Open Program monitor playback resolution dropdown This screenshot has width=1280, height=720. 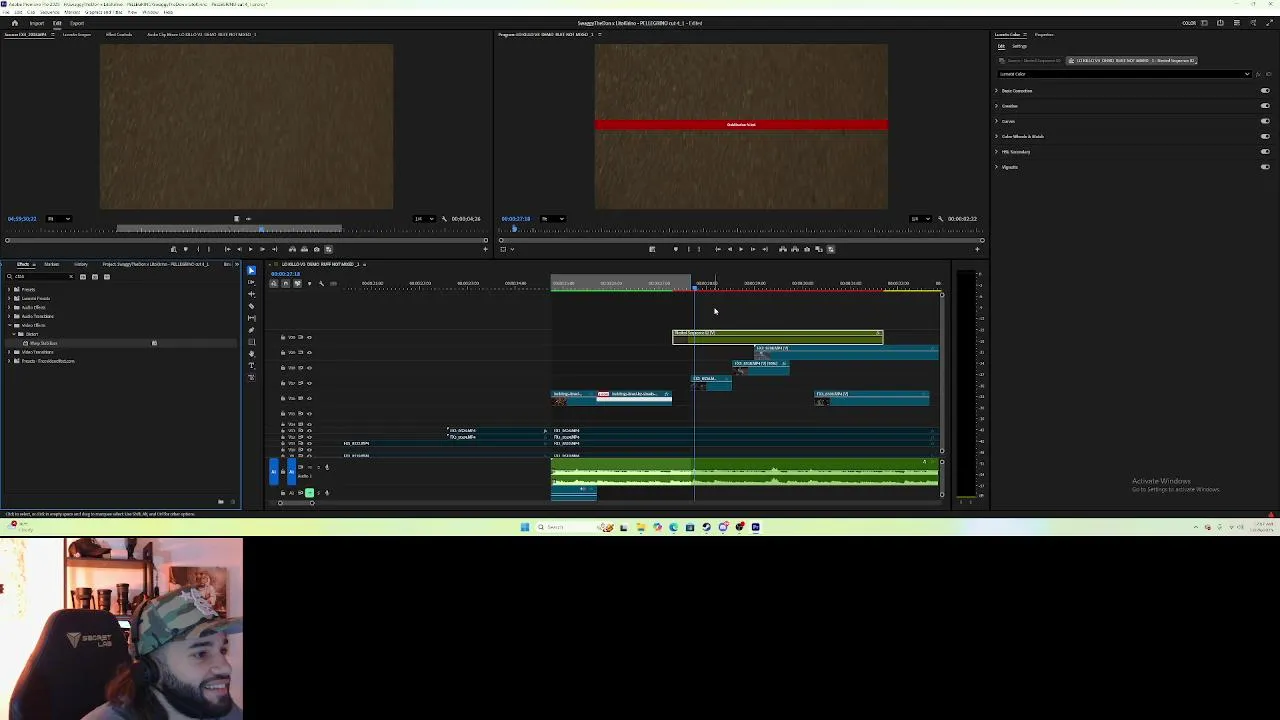coord(921,218)
